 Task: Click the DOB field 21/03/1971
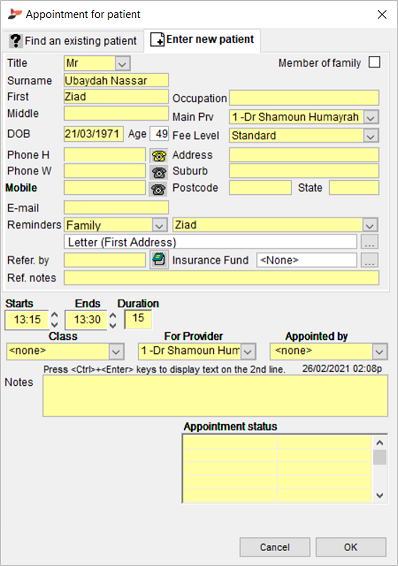[94, 134]
